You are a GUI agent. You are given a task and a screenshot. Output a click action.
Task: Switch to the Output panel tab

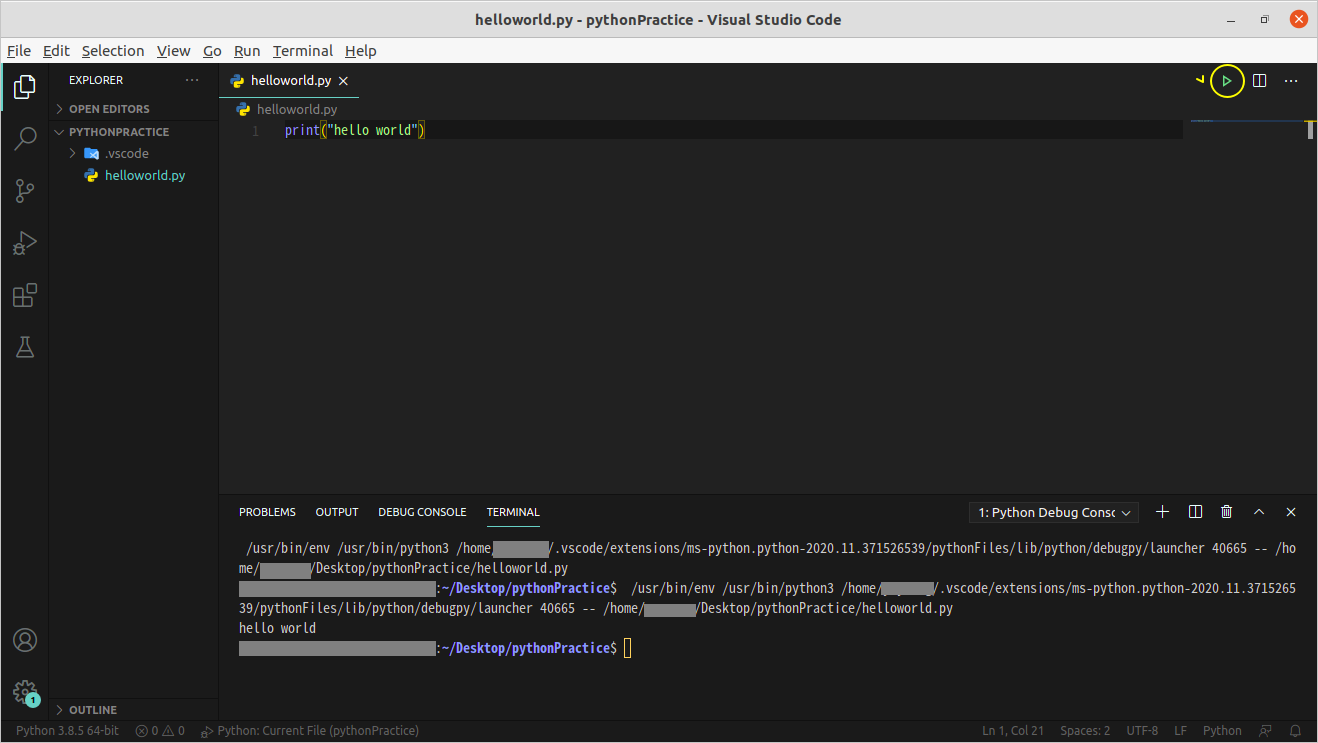(x=337, y=512)
